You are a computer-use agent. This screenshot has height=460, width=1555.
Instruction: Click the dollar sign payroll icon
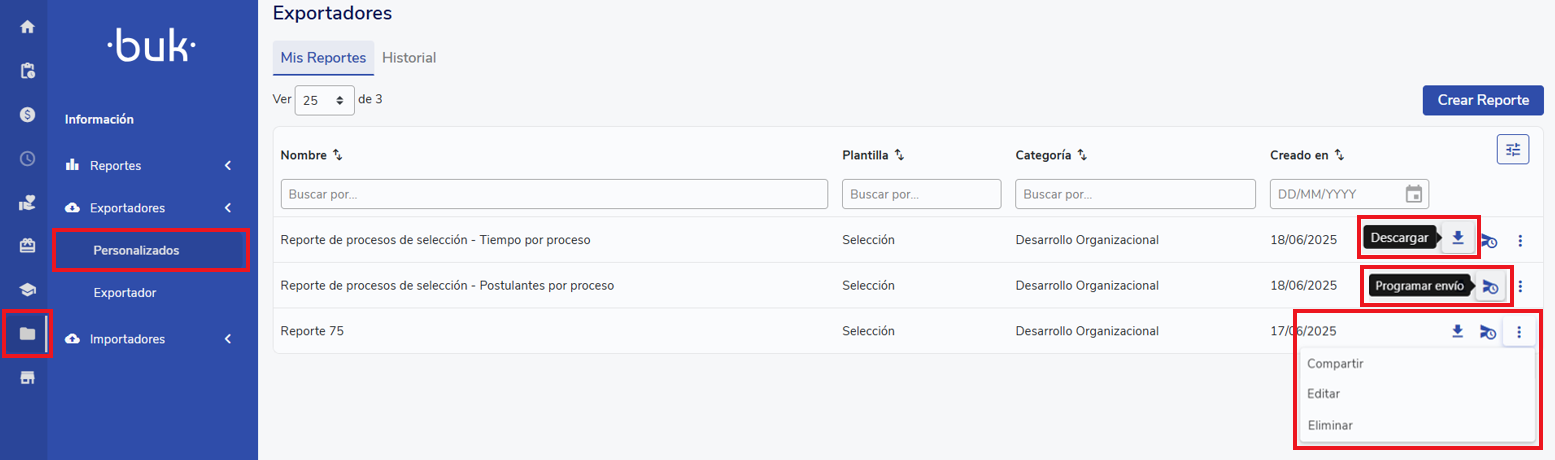[28, 114]
